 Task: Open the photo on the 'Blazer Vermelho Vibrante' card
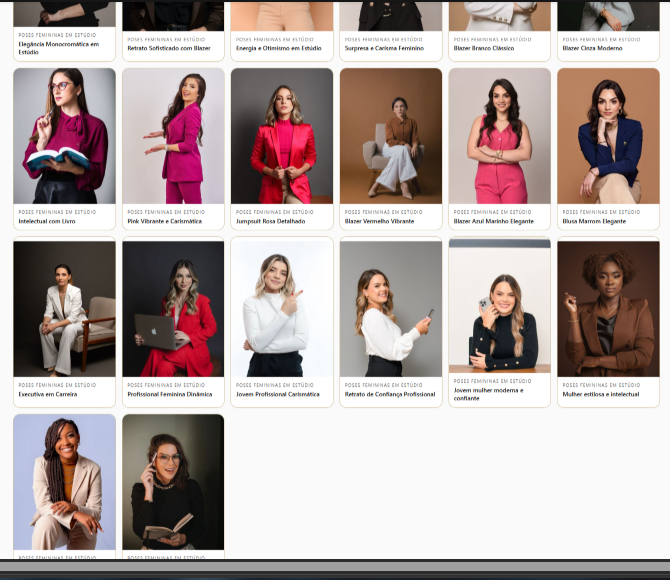coord(391,136)
